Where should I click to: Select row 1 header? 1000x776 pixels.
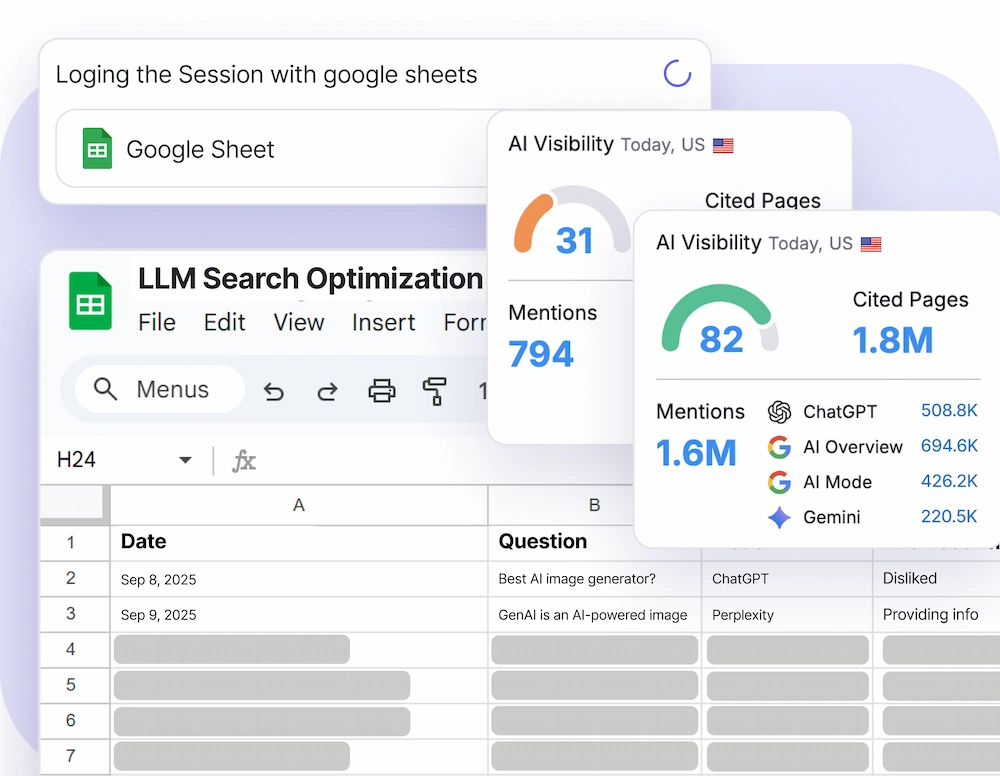[x=75, y=543]
